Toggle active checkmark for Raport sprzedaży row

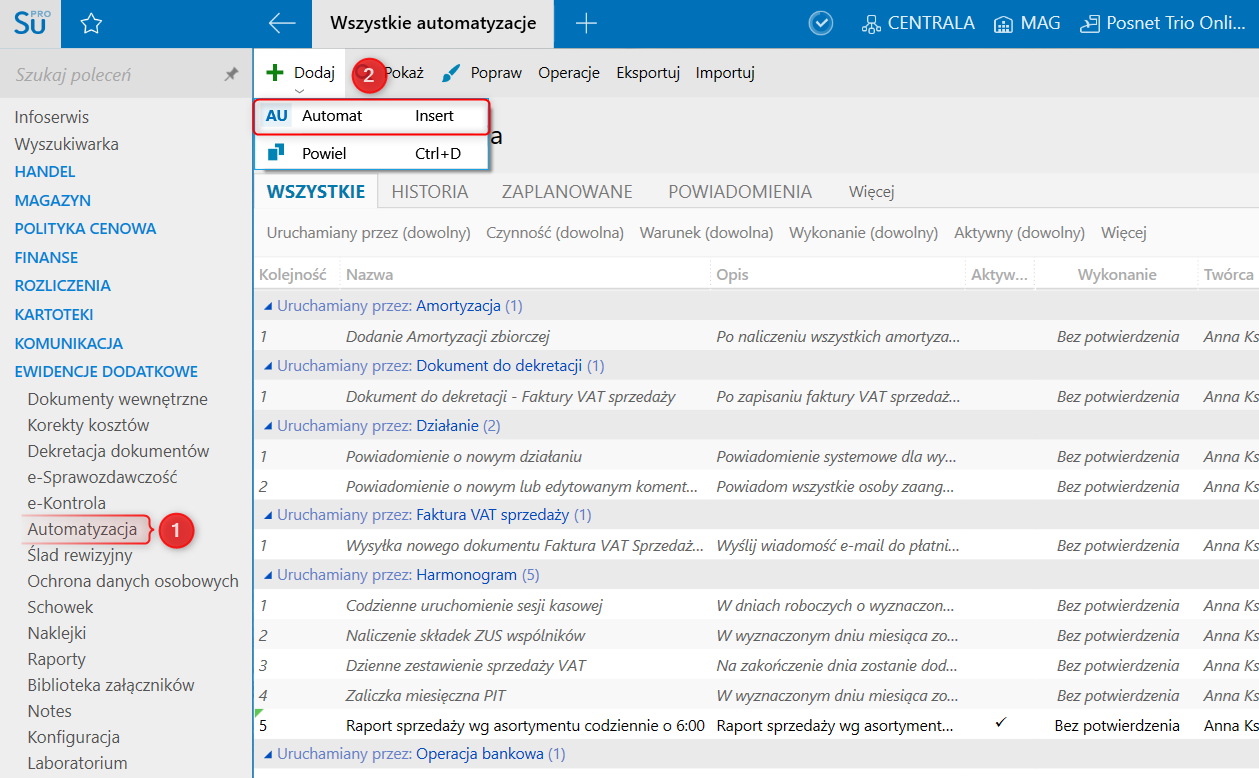(x=1000, y=724)
